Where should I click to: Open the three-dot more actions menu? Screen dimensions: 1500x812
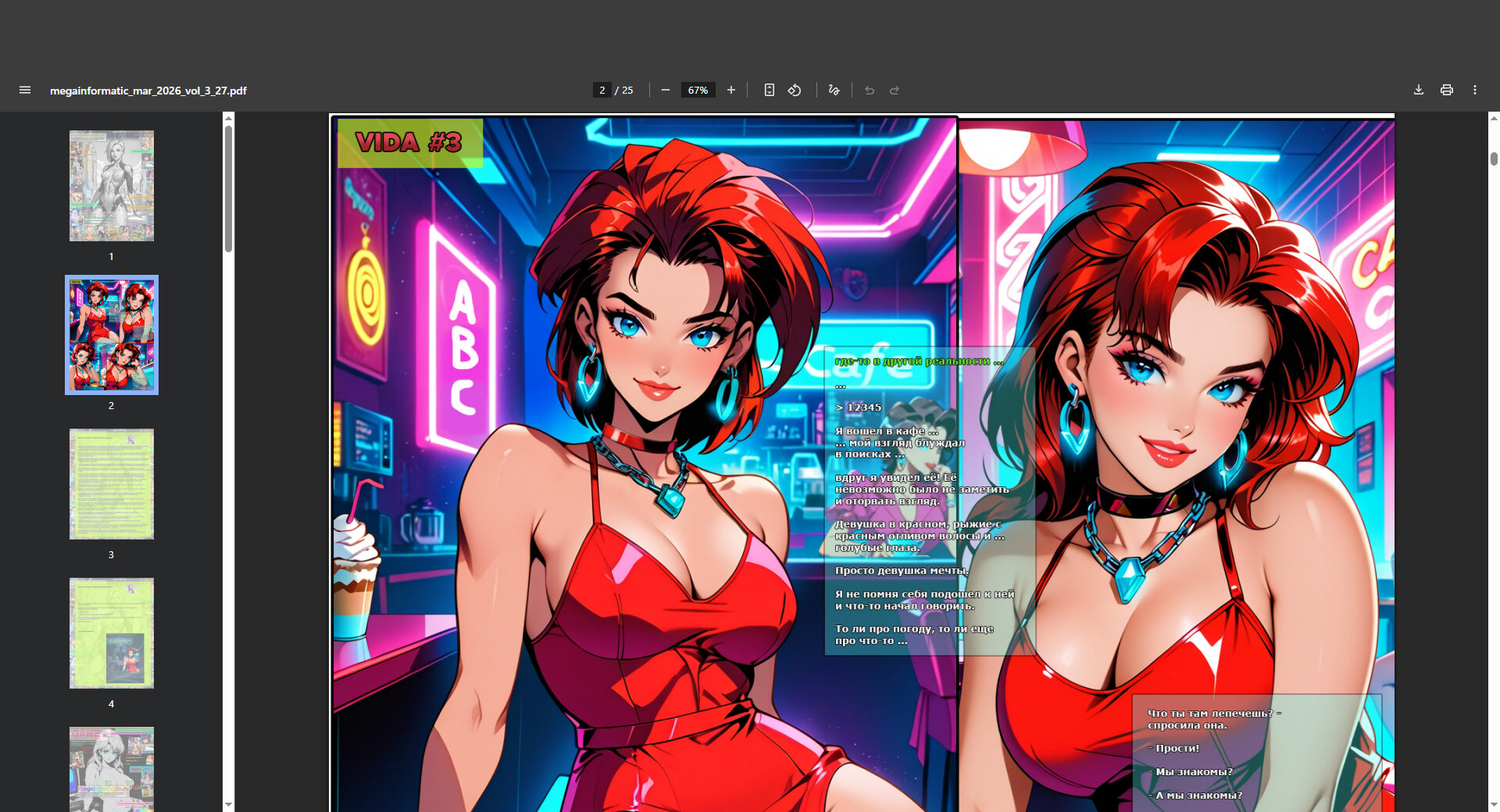point(1475,91)
